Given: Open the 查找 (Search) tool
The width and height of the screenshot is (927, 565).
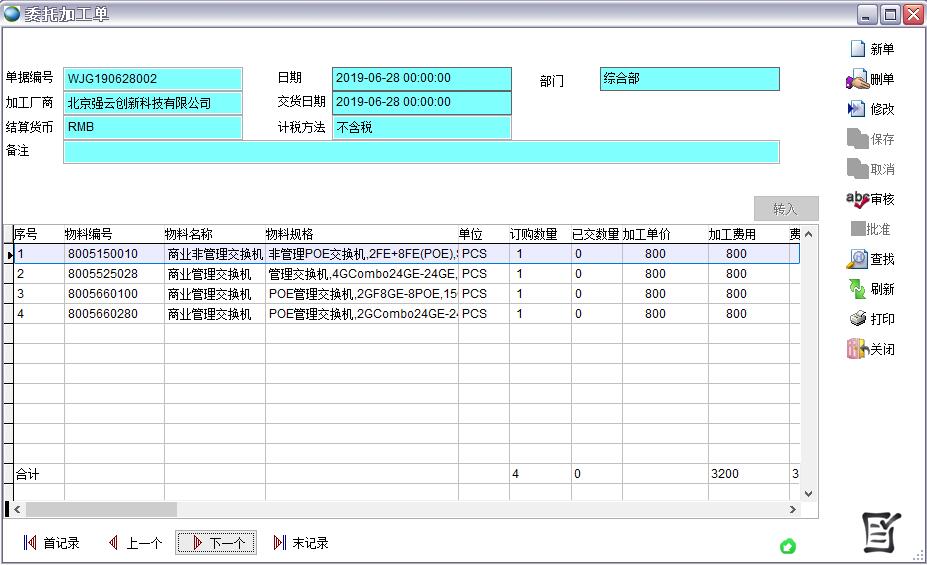Looking at the screenshot, I should 857,259.
